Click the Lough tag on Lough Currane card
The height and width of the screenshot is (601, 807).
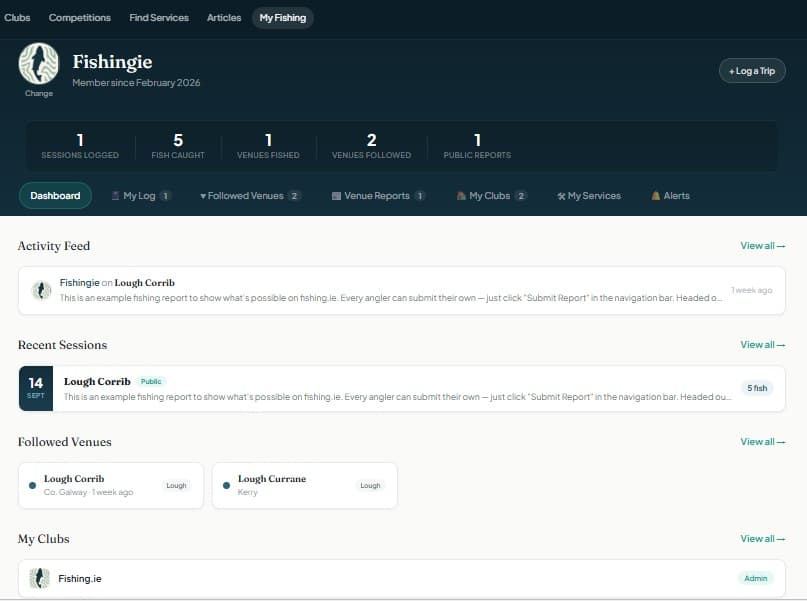(370, 485)
